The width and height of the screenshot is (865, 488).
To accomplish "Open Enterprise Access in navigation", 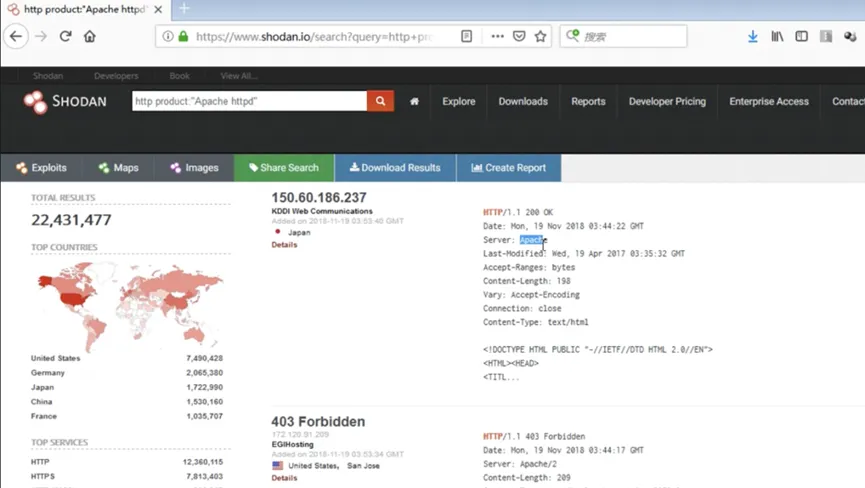I will pyautogui.click(x=768, y=101).
